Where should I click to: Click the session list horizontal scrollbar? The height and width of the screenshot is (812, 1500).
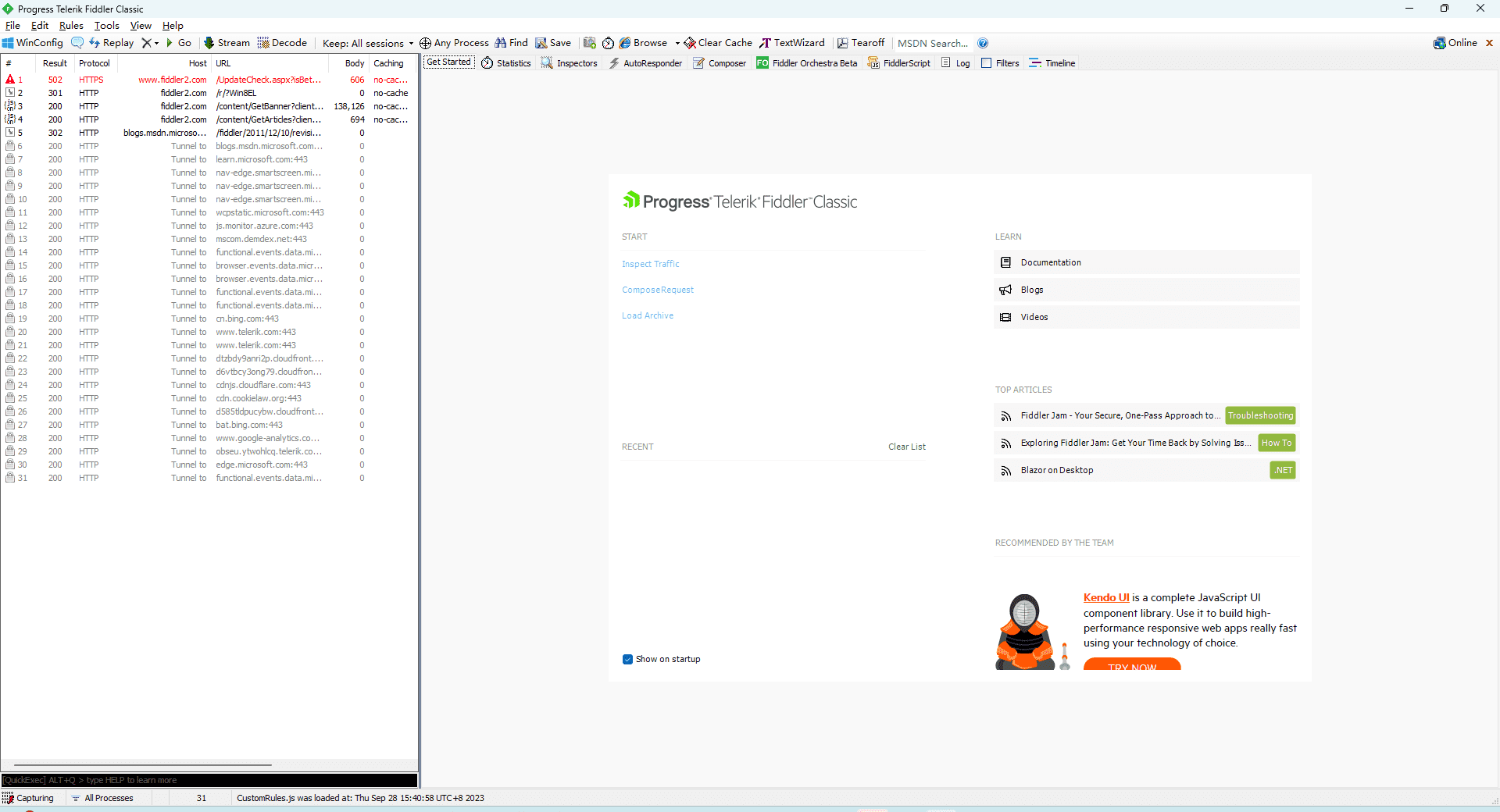pos(143,765)
